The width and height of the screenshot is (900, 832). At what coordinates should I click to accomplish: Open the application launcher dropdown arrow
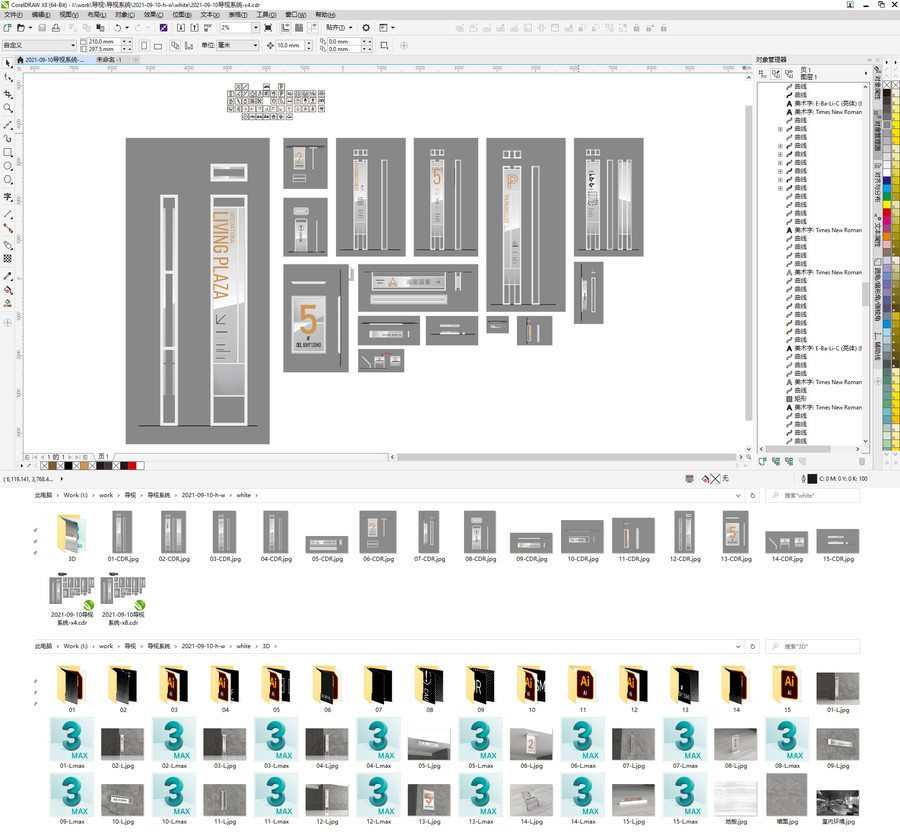click(x=393, y=28)
